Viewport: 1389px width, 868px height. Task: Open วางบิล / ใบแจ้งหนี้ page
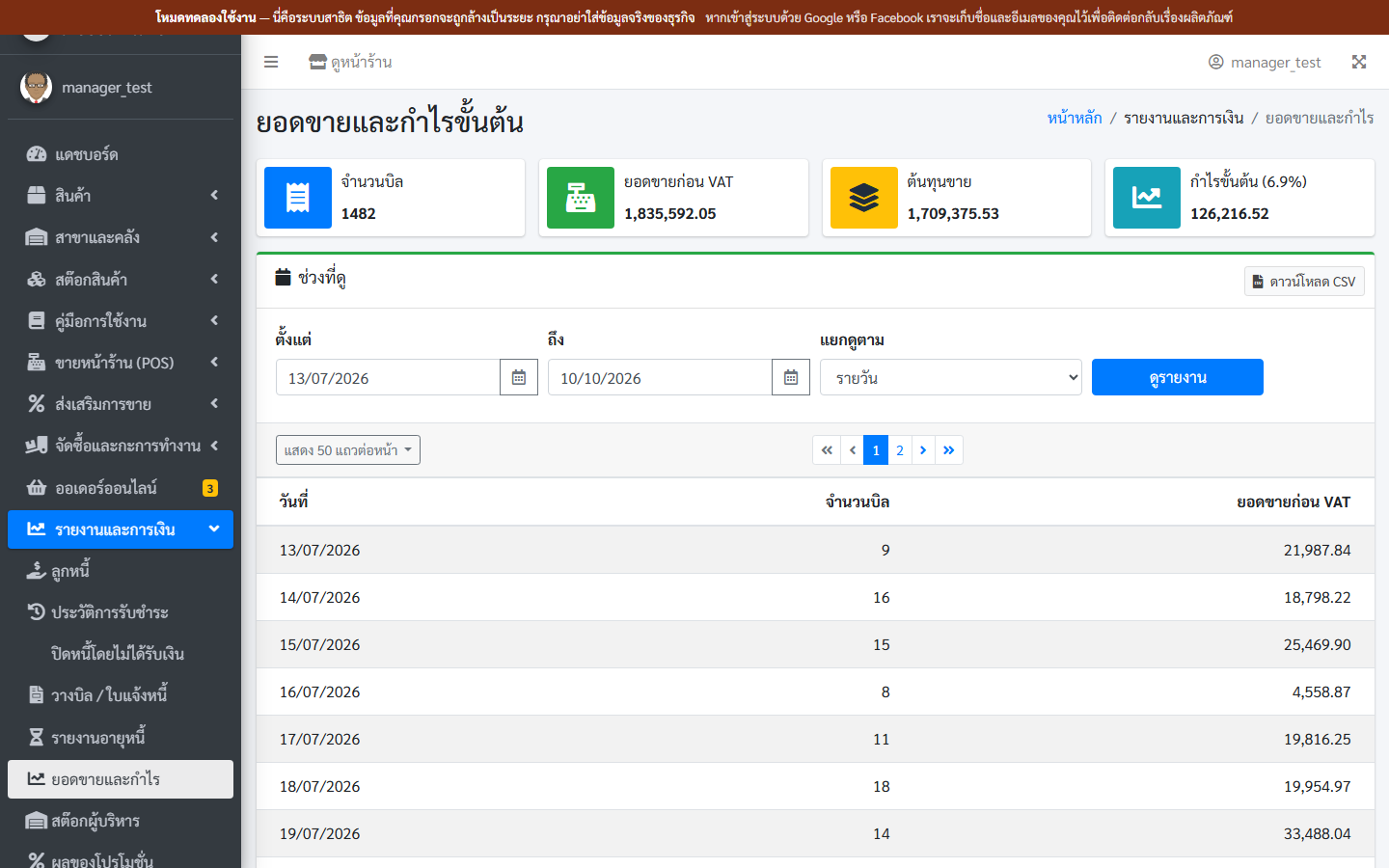pos(121,695)
